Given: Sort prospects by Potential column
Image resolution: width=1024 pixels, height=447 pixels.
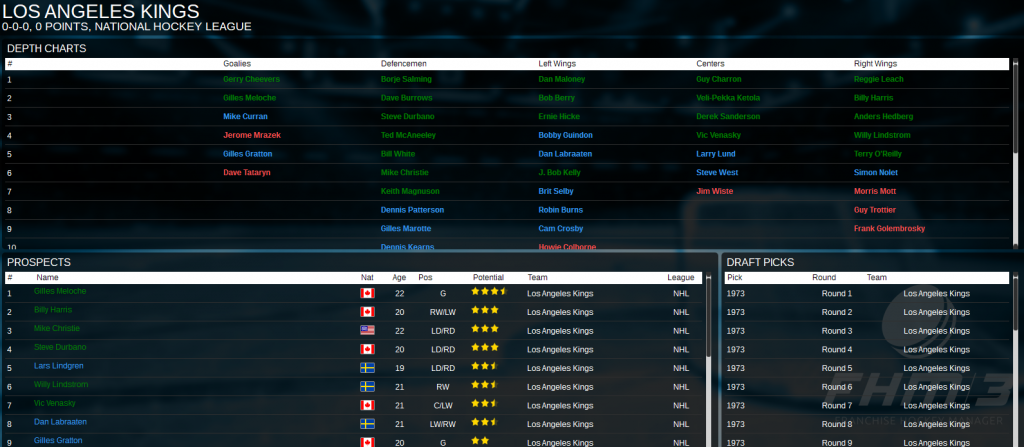Looking at the screenshot, I should click(x=488, y=278).
